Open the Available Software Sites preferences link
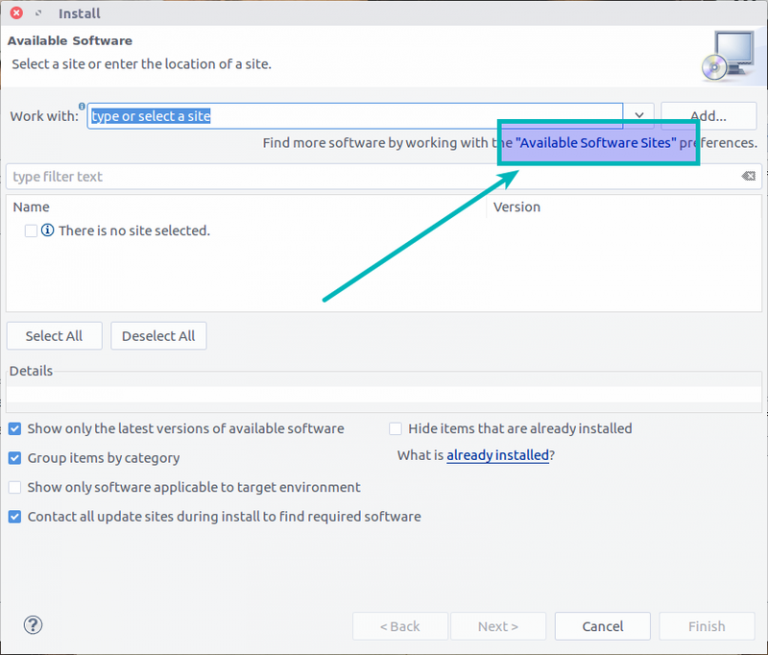This screenshot has width=768, height=655. tap(596, 143)
